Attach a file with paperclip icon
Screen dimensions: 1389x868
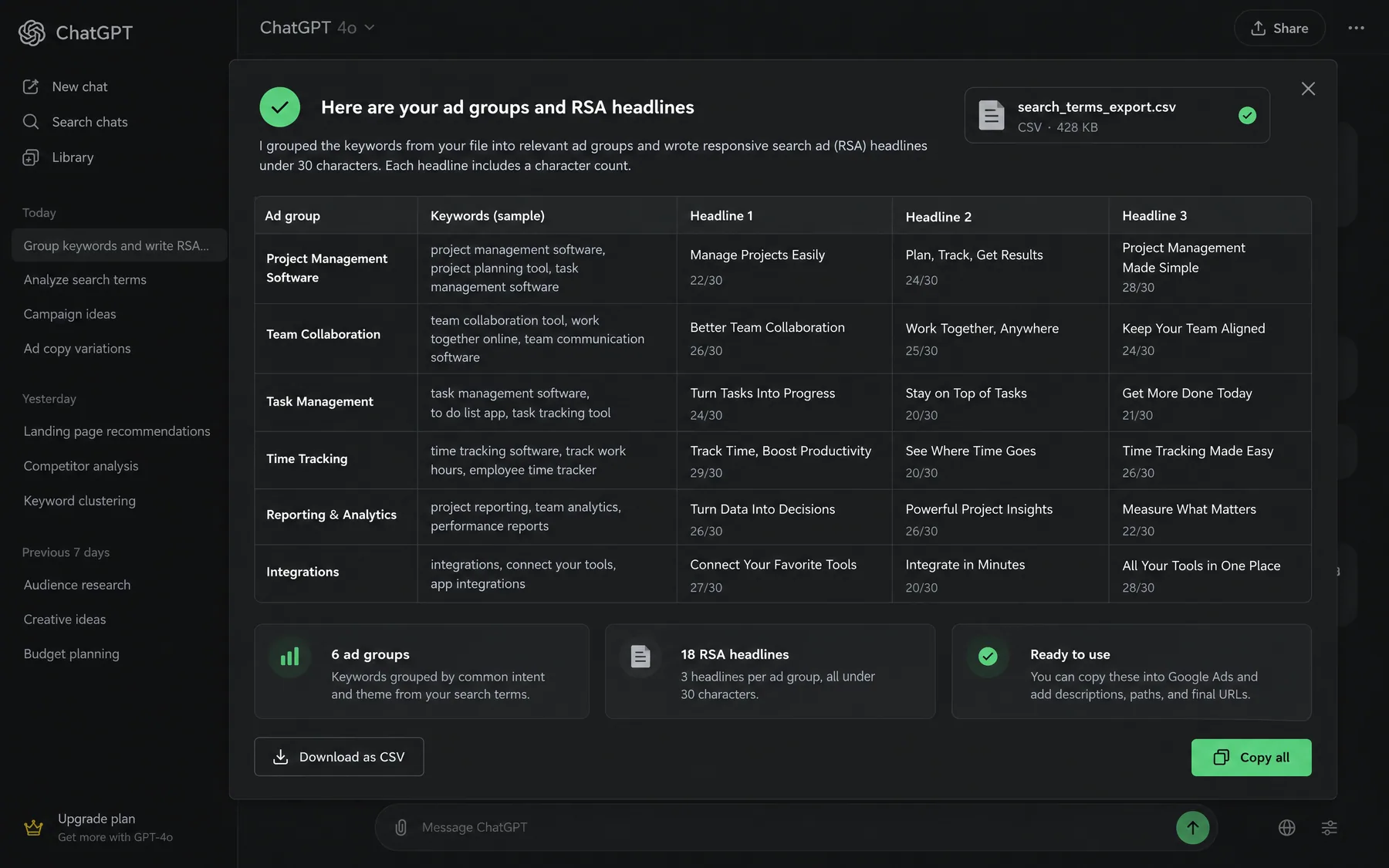click(400, 827)
